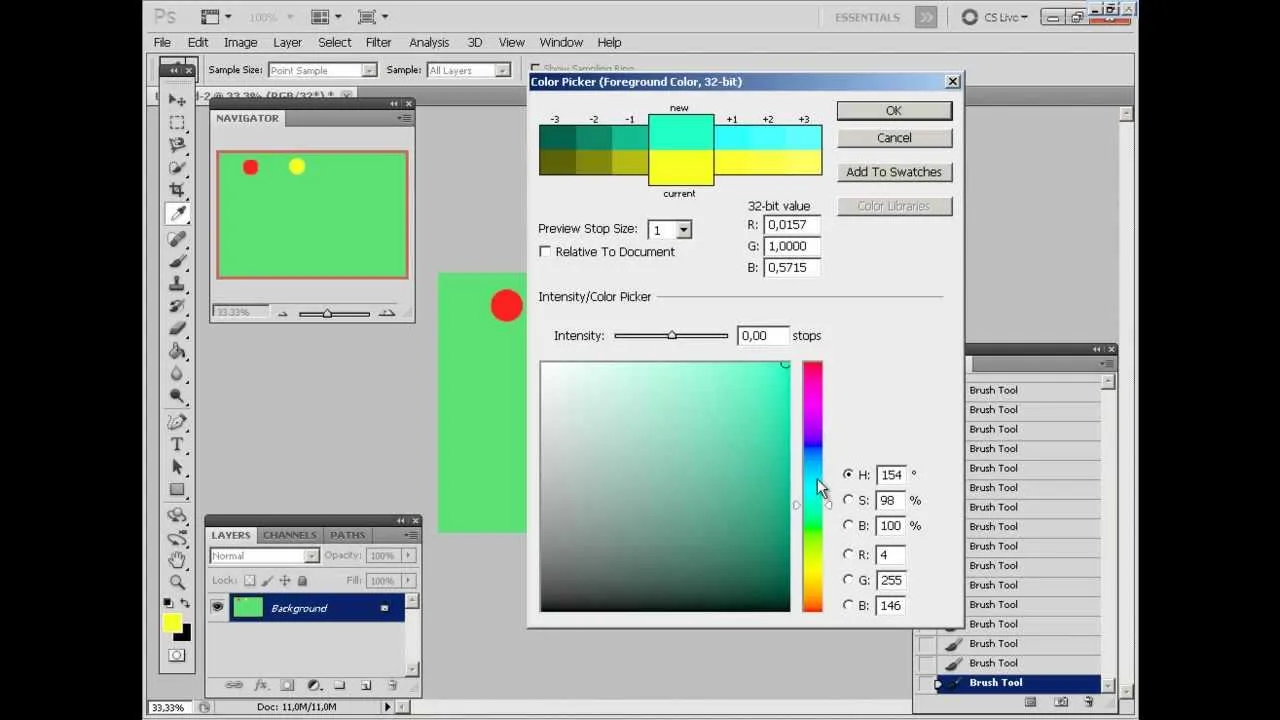The image size is (1280, 720).
Task: Select the Eyedropper tool
Action: click(x=177, y=213)
